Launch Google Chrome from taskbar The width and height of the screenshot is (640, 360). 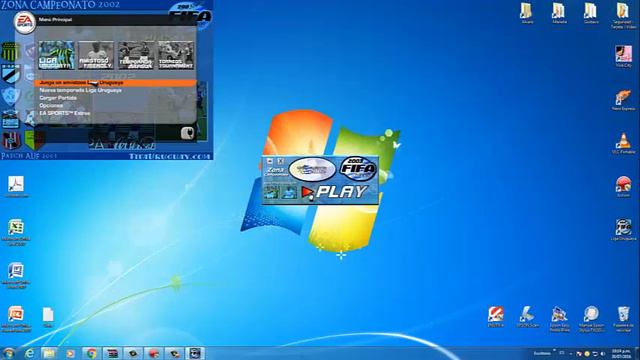(x=91, y=353)
